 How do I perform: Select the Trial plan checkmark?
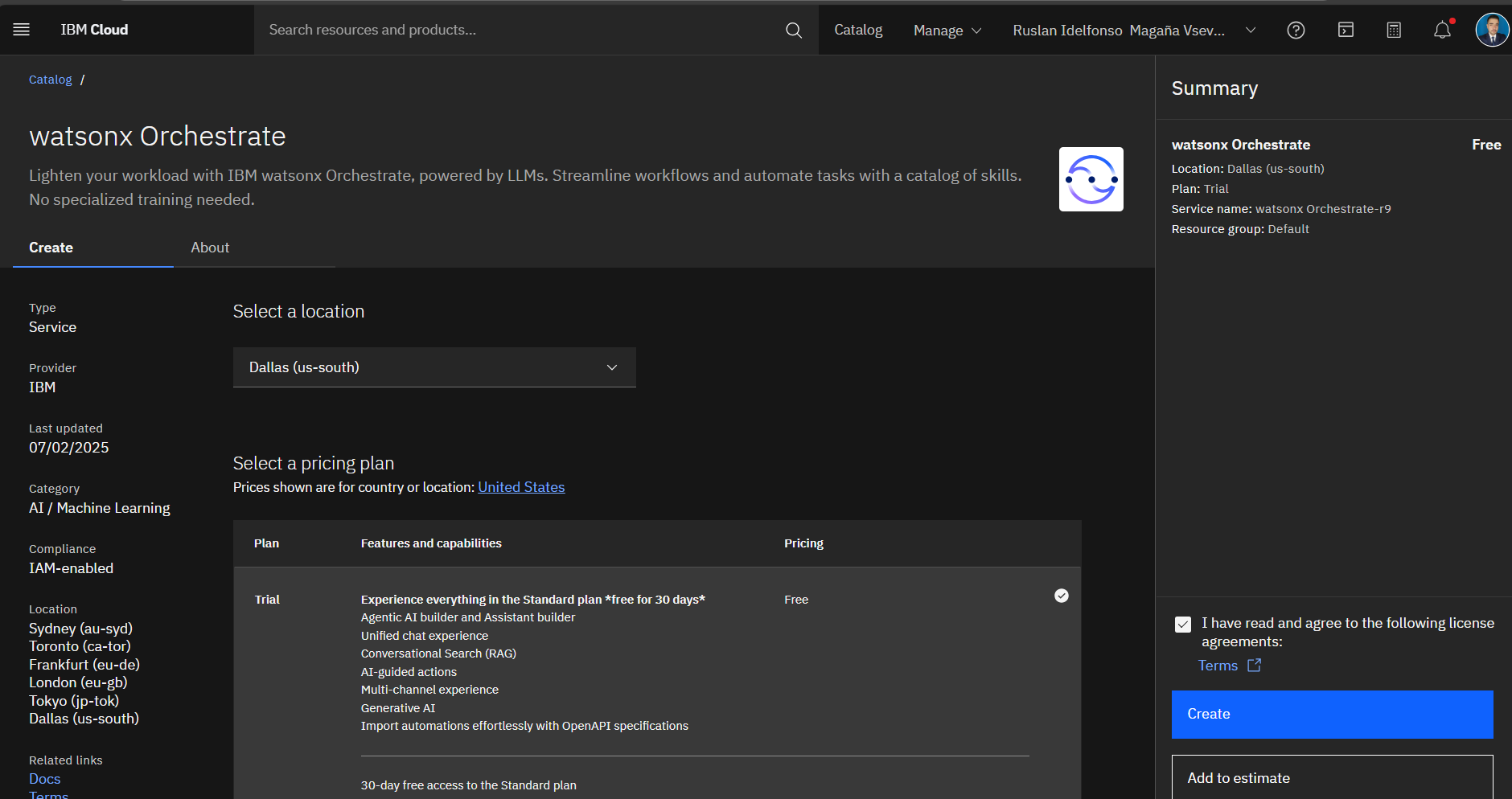[x=1062, y=596]
